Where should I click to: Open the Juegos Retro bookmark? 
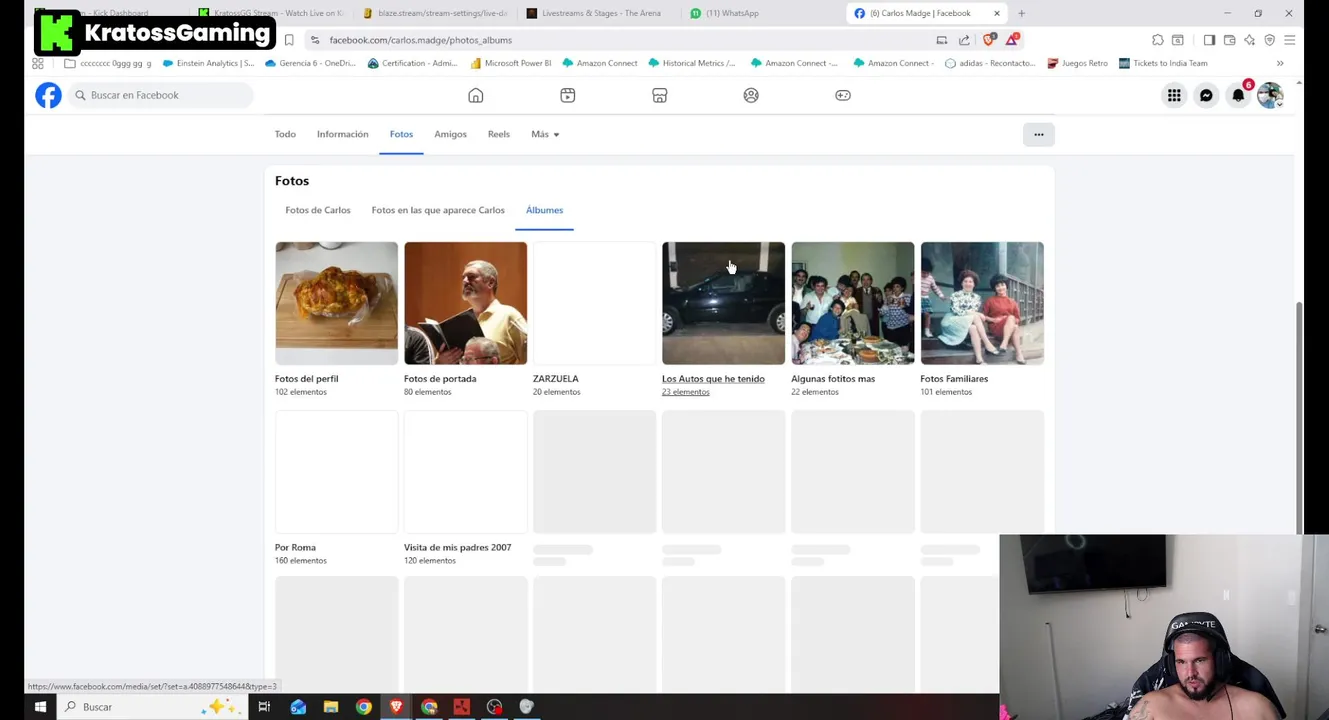(1077, 63)
